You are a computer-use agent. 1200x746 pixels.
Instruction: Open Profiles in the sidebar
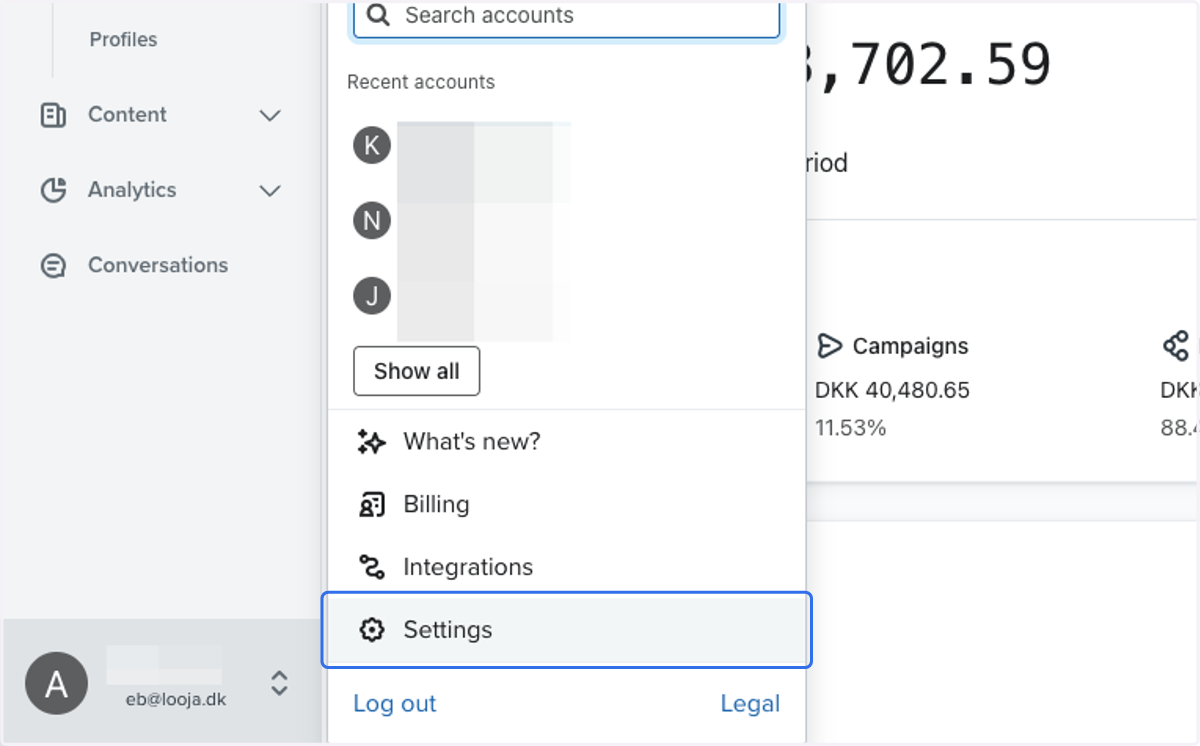123,39
